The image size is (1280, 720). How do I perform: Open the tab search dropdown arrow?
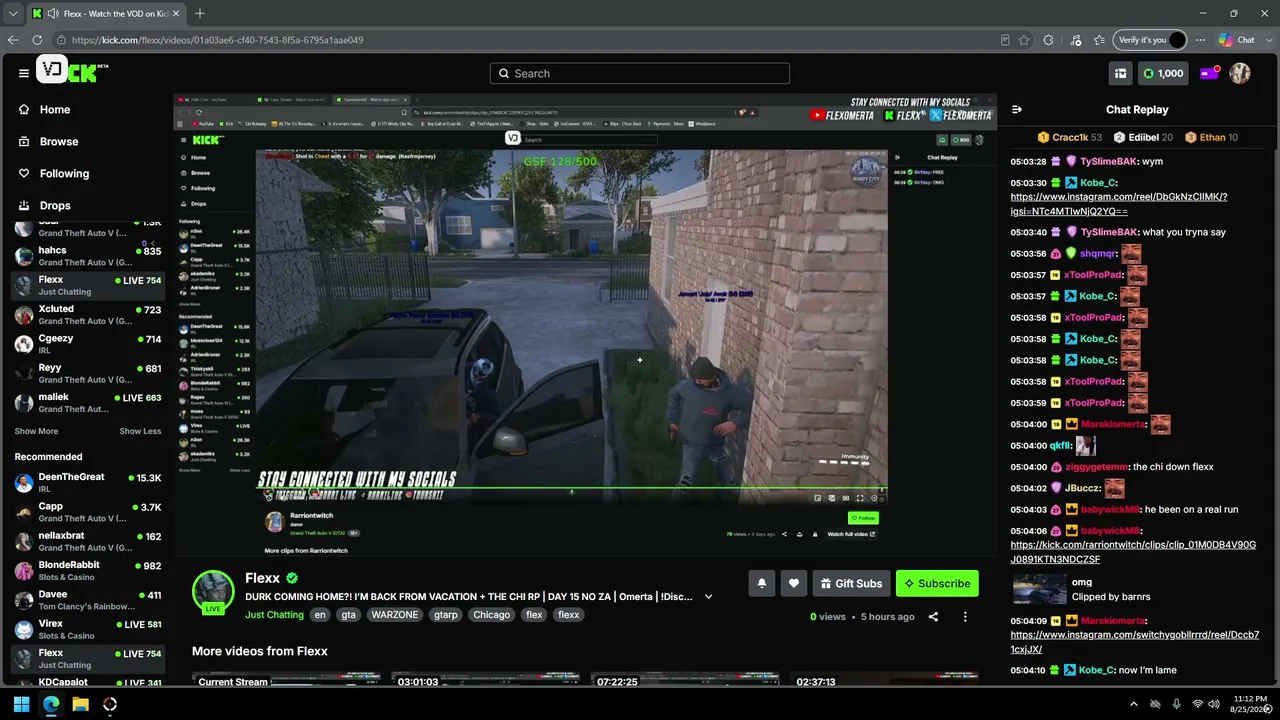[13, 14]
